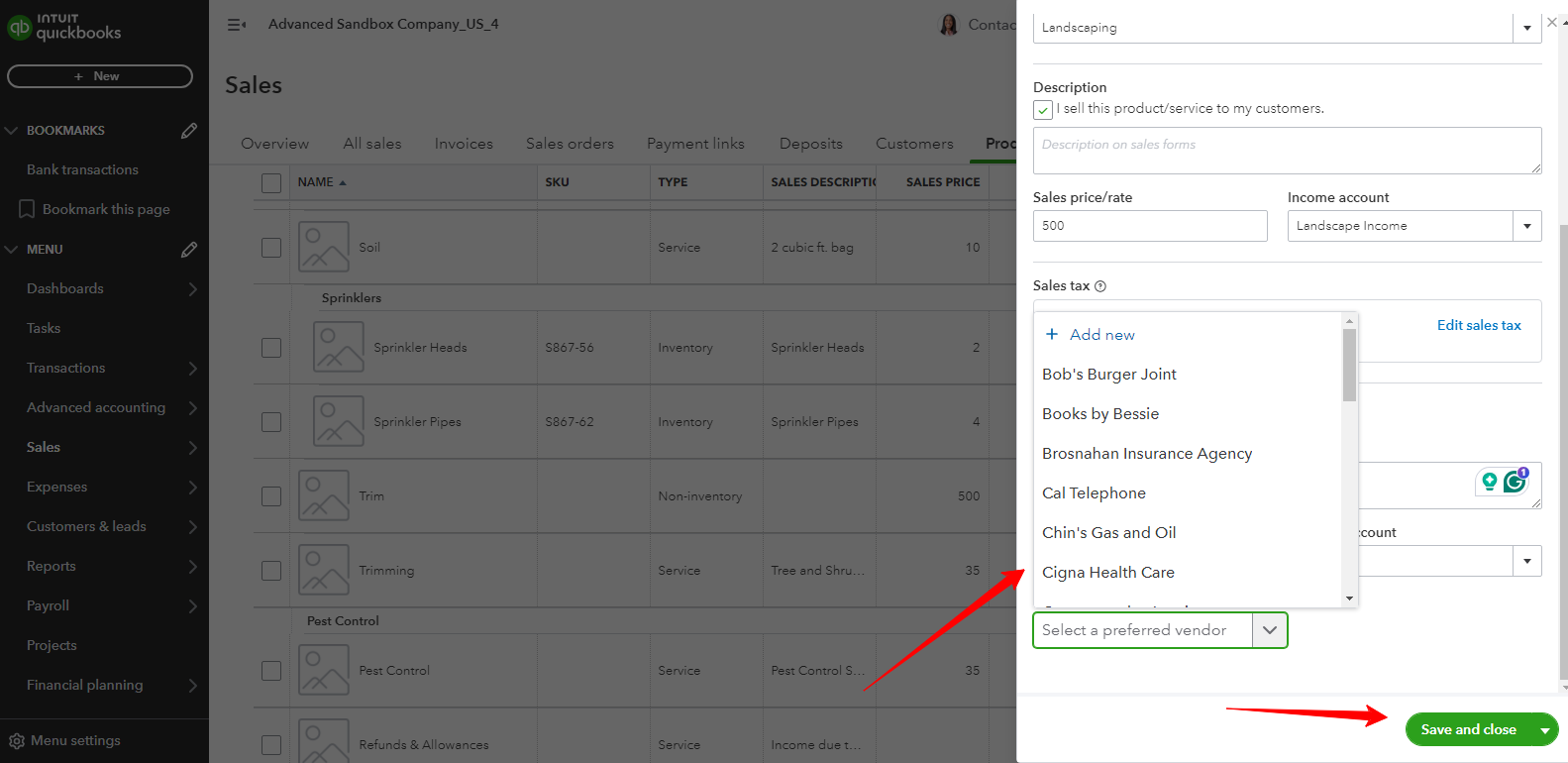Click the Select a preferred vendor field
Screen dimensions: 1568x763
[1142, 630]
